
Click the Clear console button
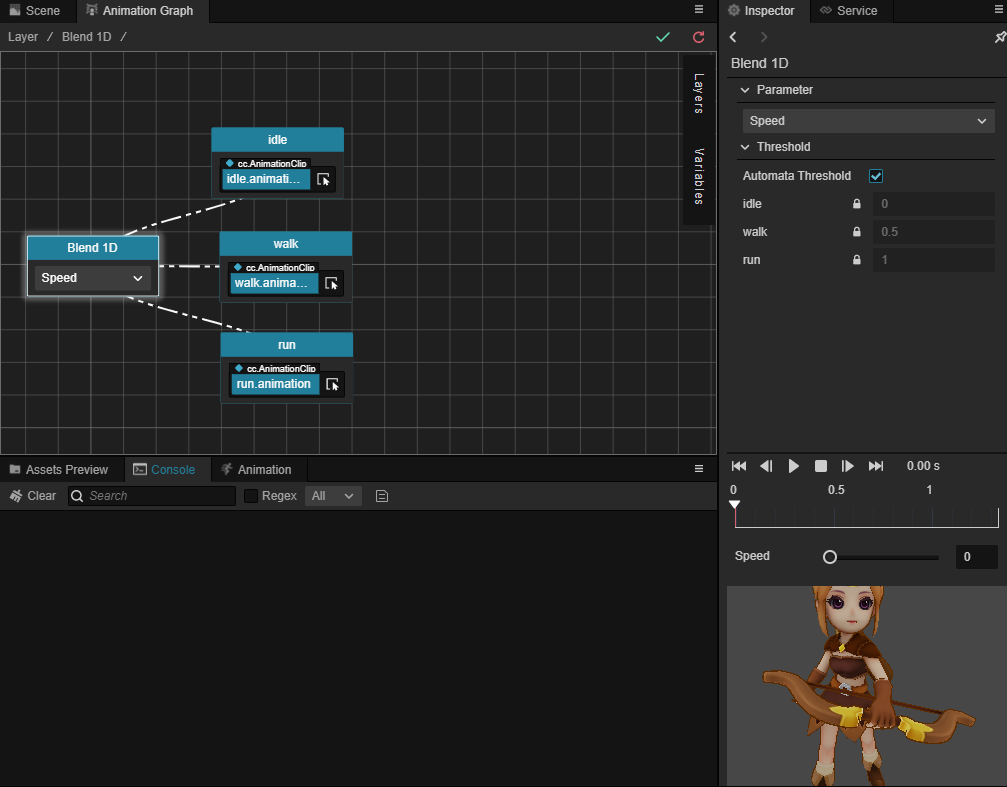coord(33,496)
